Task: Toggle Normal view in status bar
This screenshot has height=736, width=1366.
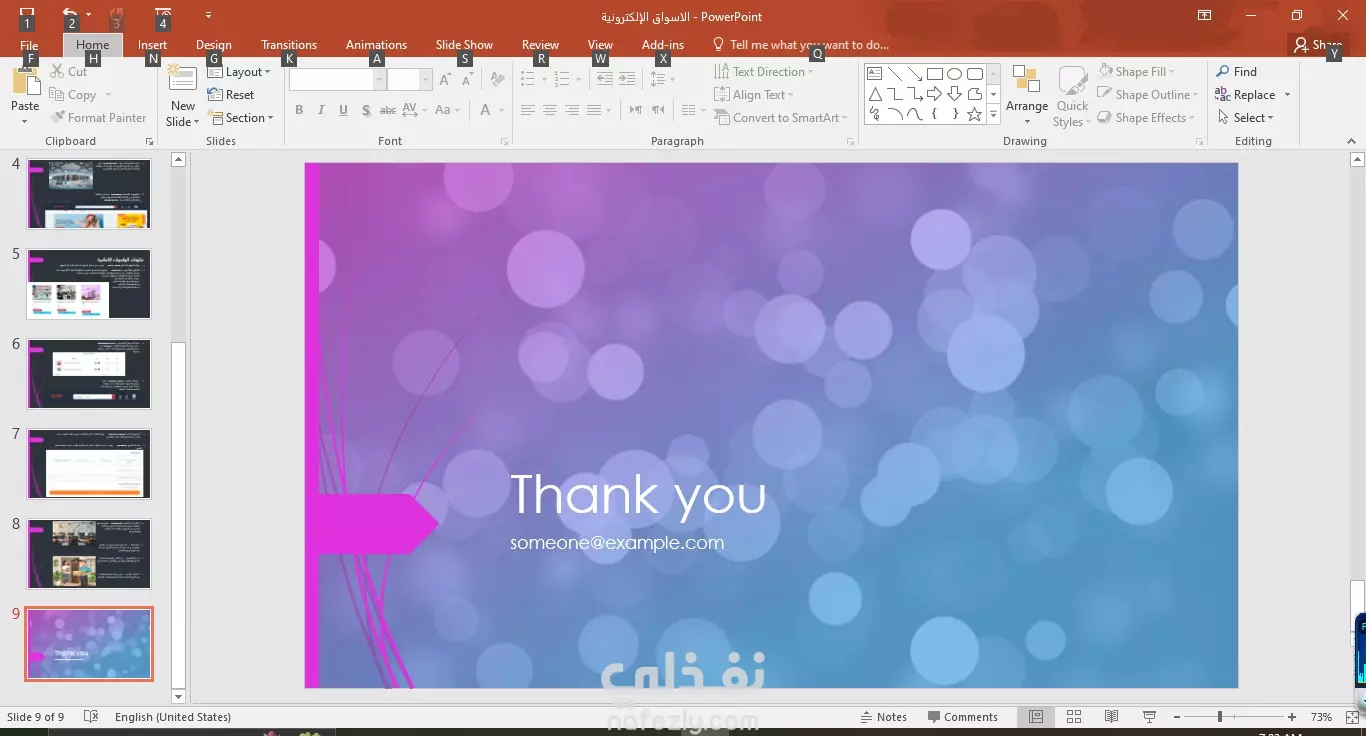Action: [1036, 717]
